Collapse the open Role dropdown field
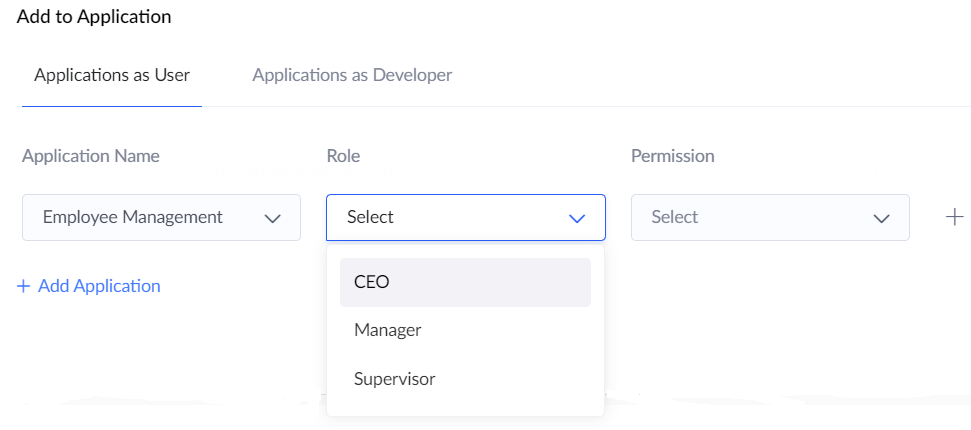The width and height of the screenshot is (971, 430). [465, 217]
